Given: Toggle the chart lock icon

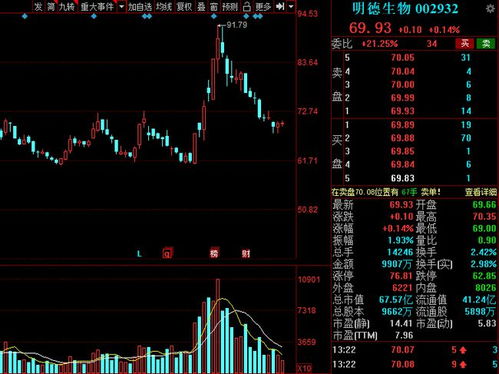Looking at the screenshot, I should click(247, 6).
